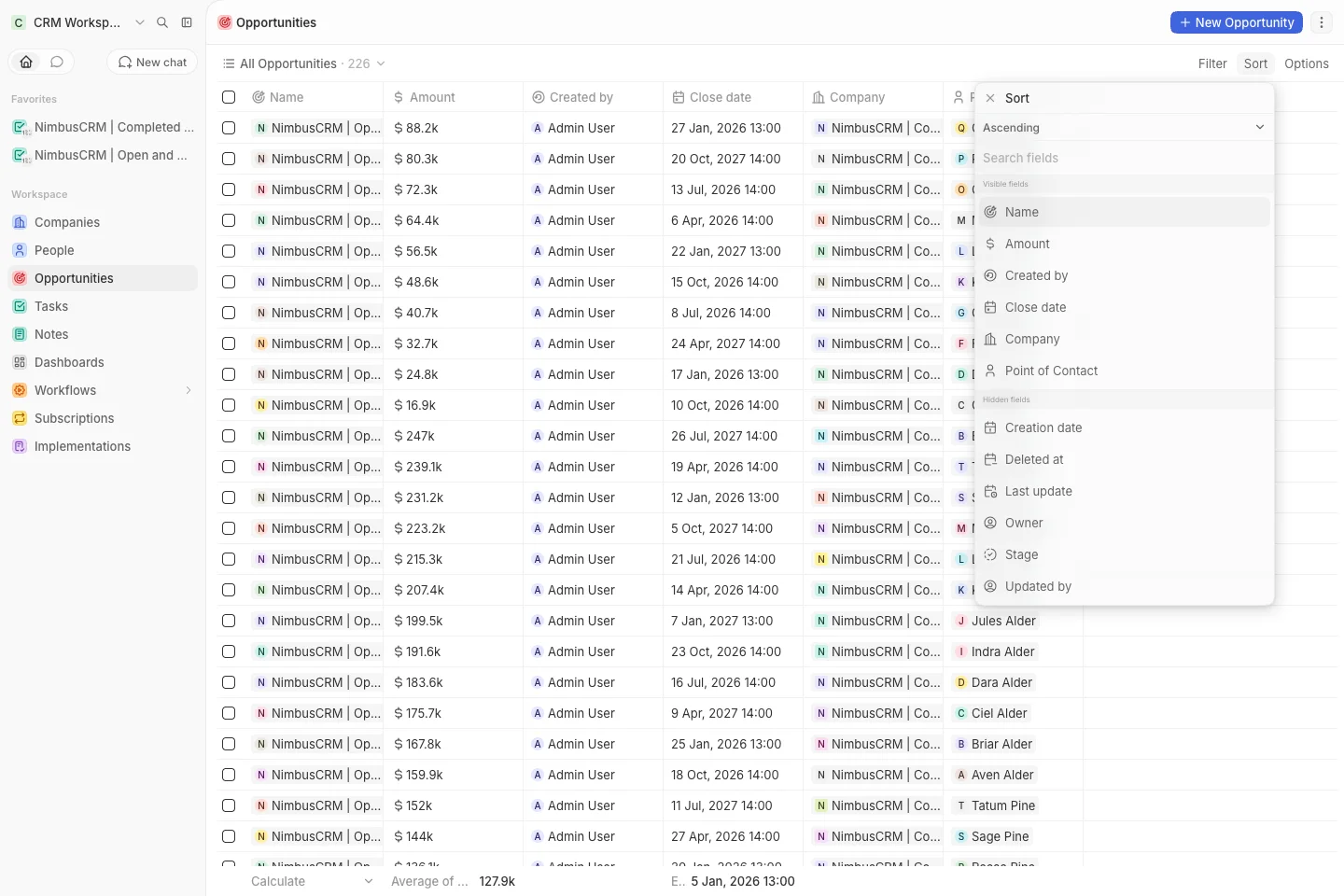
Task: Open favorite NimbusCRM | Open and view
Action: pyautogui.click(x=103, y=155)
